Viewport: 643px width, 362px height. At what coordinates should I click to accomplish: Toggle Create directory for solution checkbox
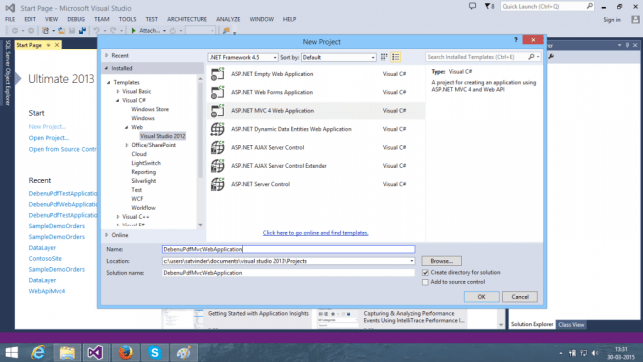point(425,273)
